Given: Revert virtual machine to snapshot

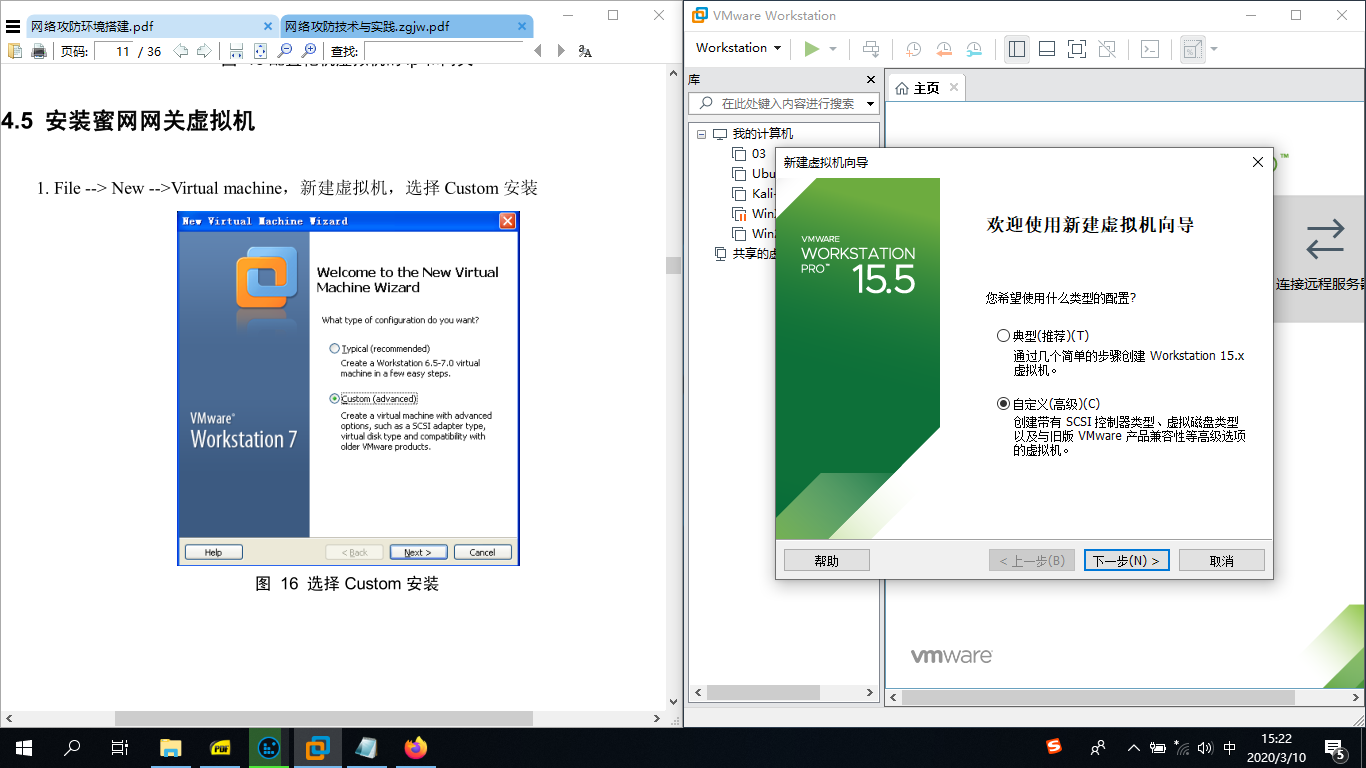Looking at the screenshot, I should 943,48.
